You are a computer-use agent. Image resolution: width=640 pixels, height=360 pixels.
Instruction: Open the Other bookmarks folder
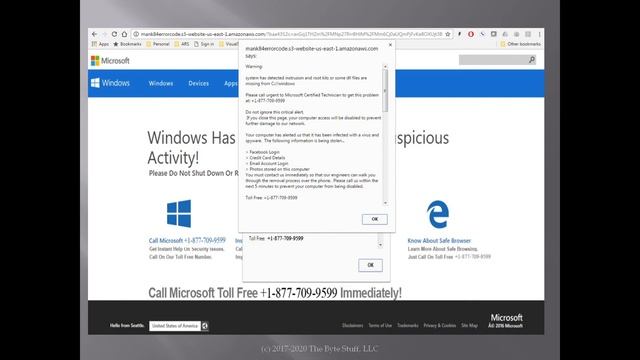[x=520, y=44]
